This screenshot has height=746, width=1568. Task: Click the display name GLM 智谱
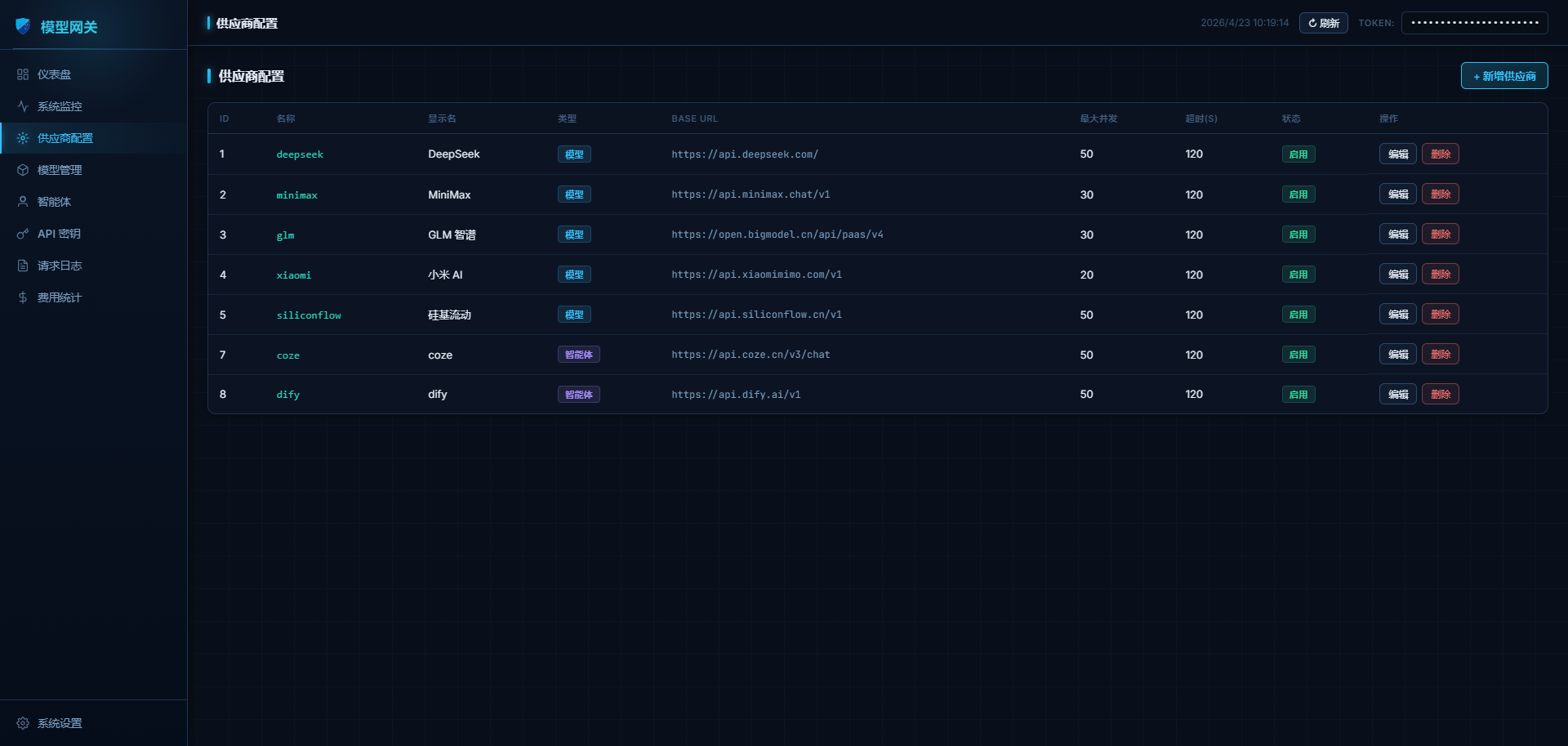click(452, 235)
